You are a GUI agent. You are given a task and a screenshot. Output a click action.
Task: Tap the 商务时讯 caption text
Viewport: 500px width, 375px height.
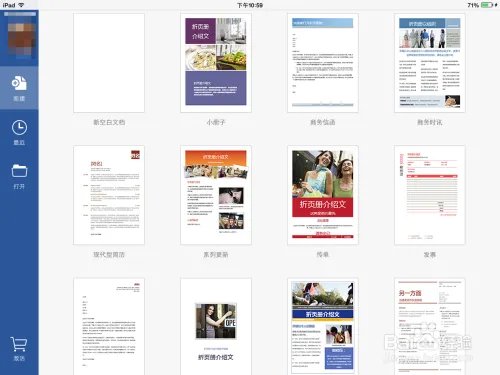point(430,122)
